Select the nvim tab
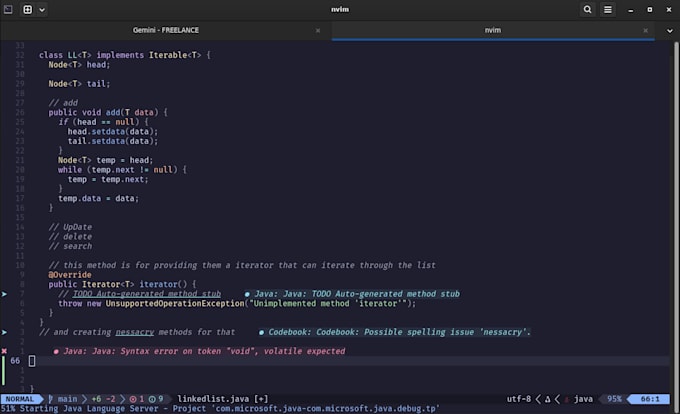Viewport: 680px width, 414px height. tap(493, 30)
